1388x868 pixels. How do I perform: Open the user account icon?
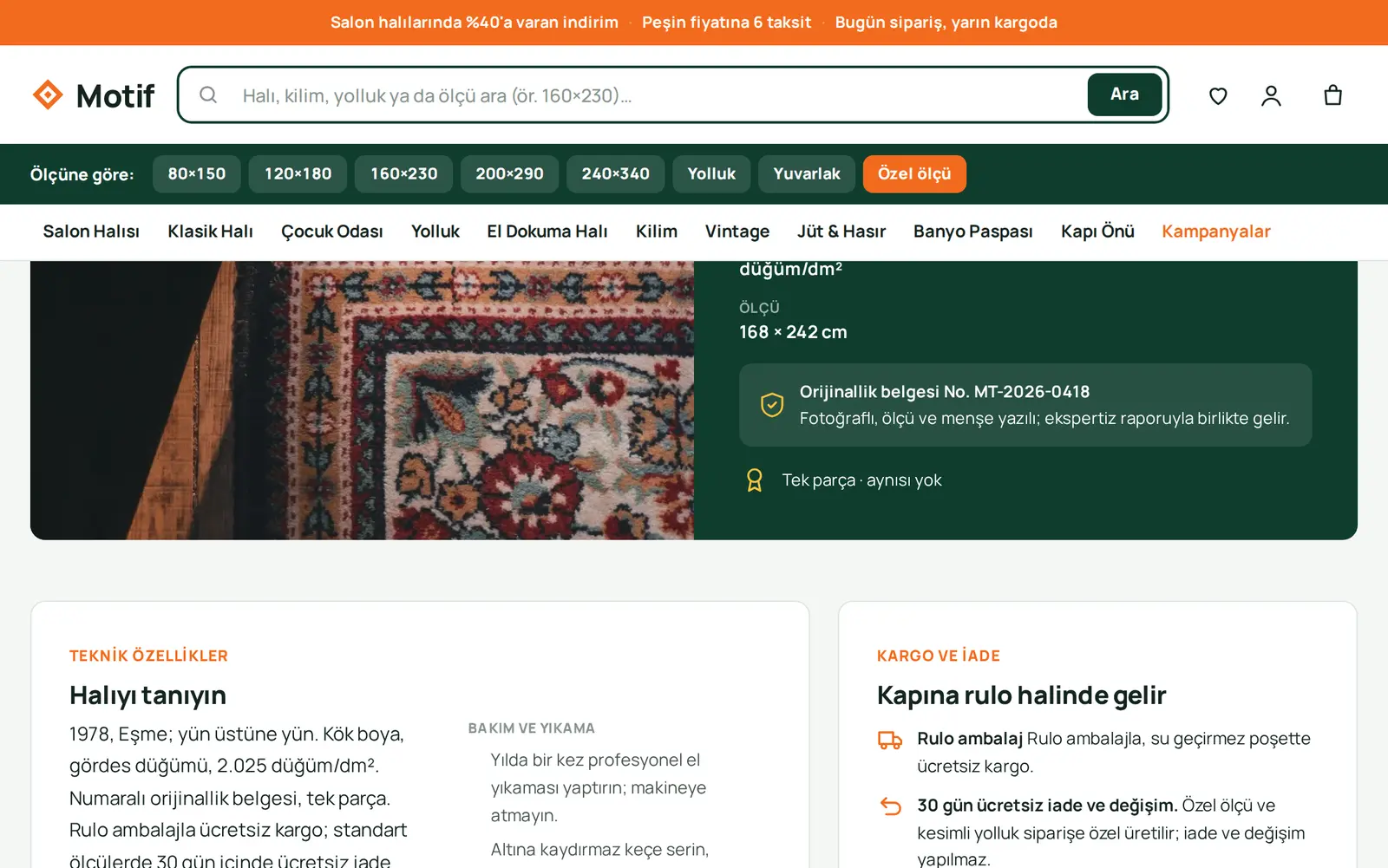click(x=1271, y=95)
